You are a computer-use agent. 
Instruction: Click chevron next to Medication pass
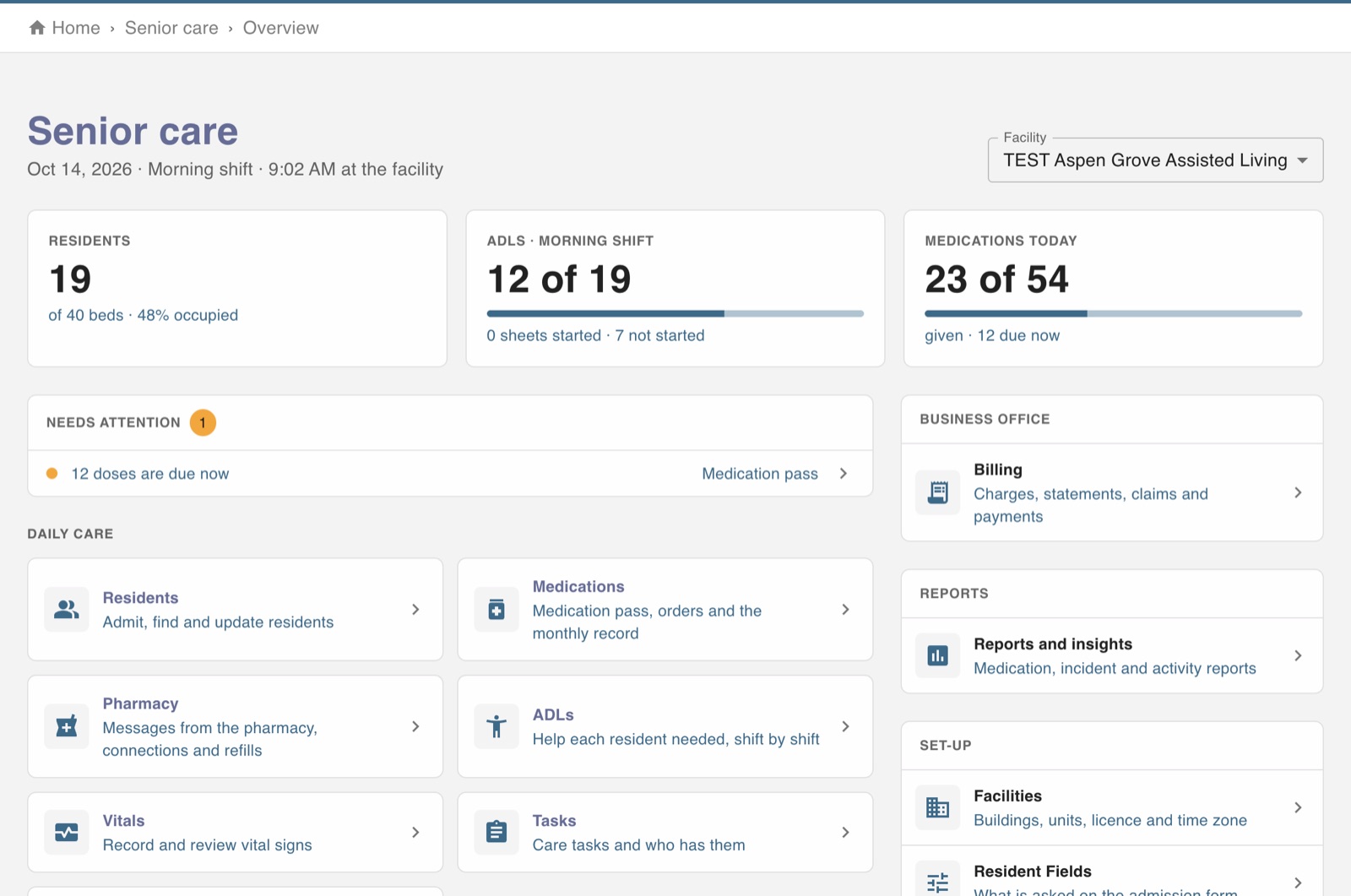(x=843, y=474)
